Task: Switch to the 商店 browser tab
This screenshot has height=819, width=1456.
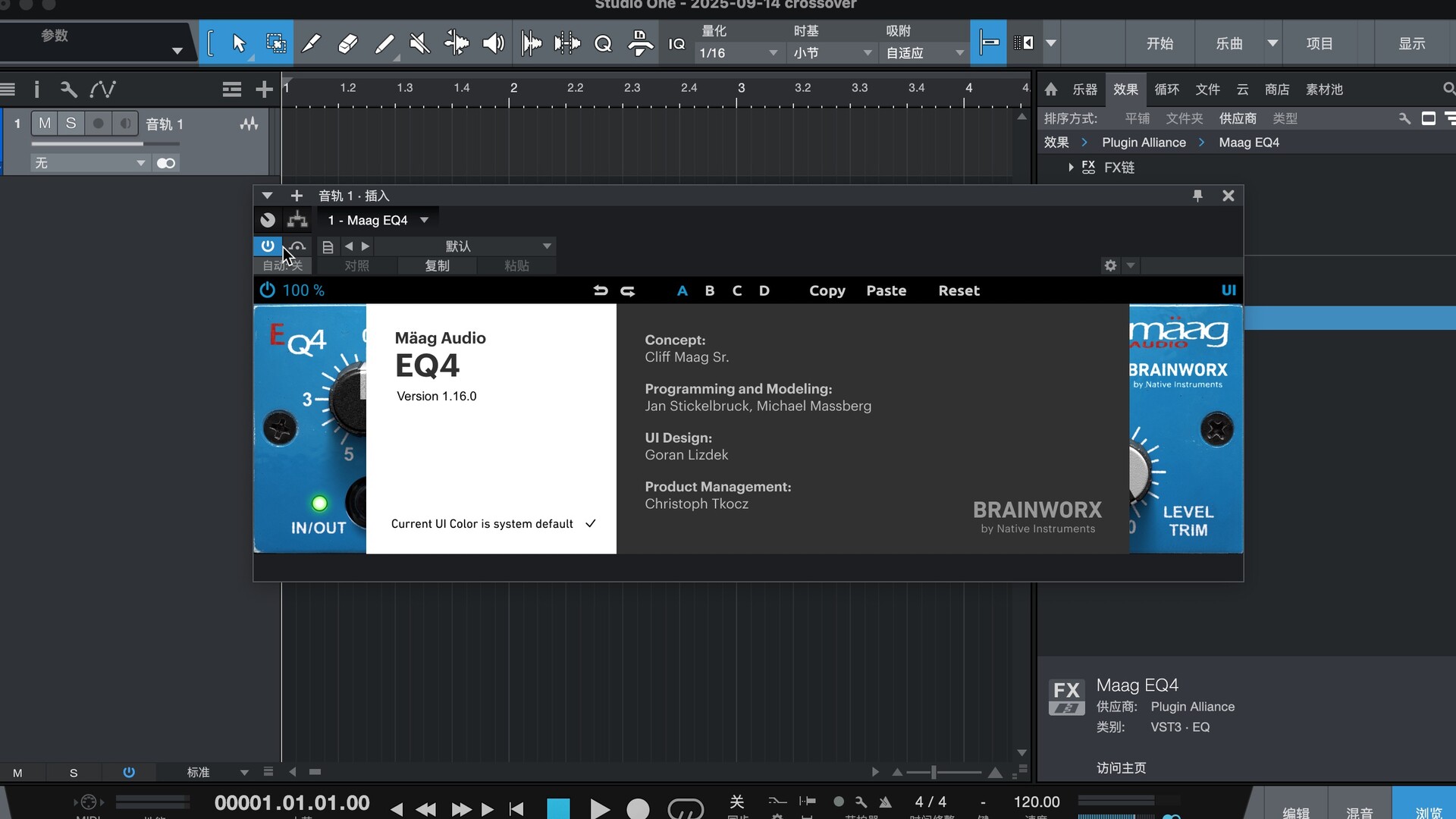Action: click(x=1277, y=89)
